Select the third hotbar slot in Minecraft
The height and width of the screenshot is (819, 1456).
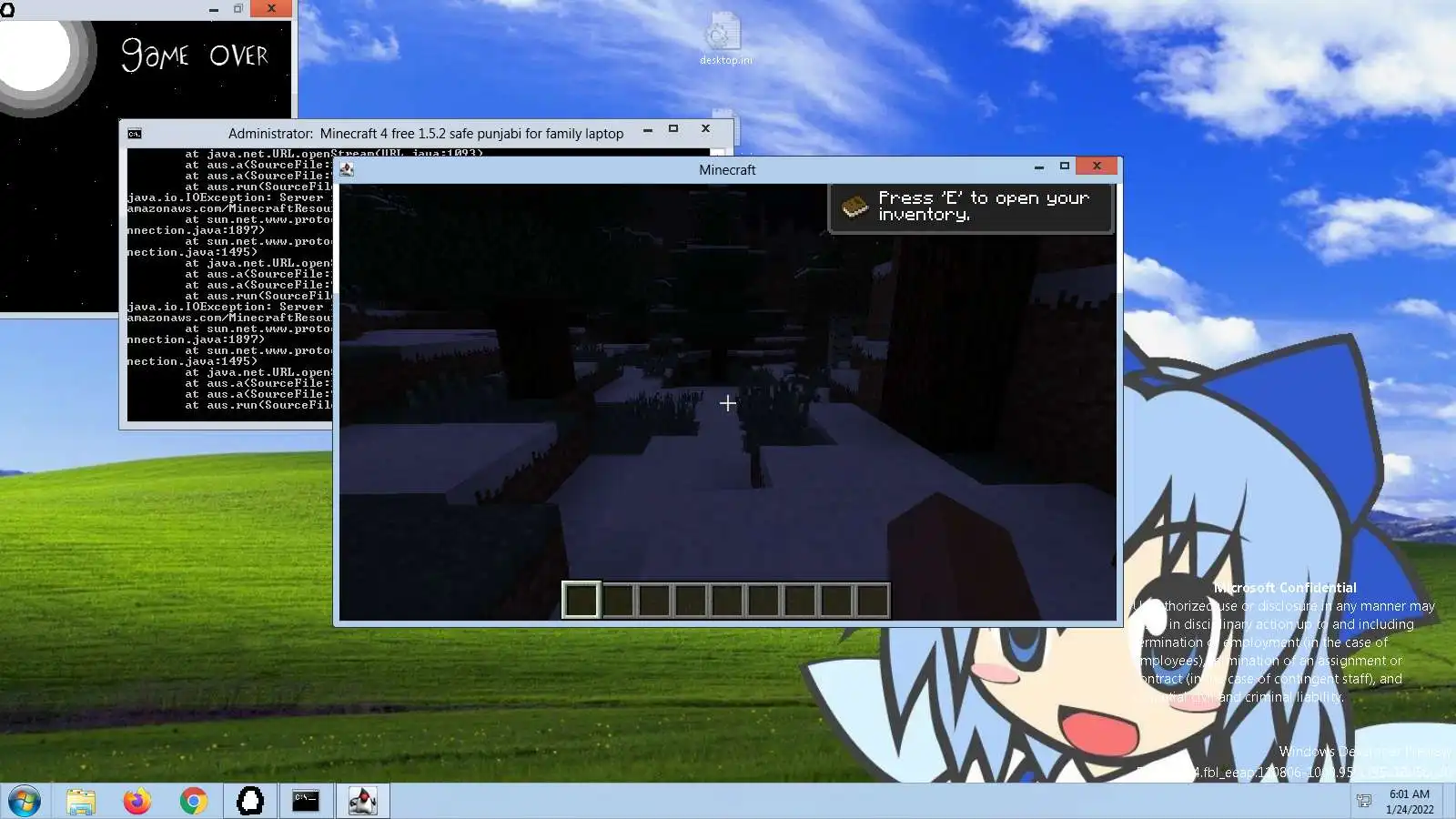point(654,601)
